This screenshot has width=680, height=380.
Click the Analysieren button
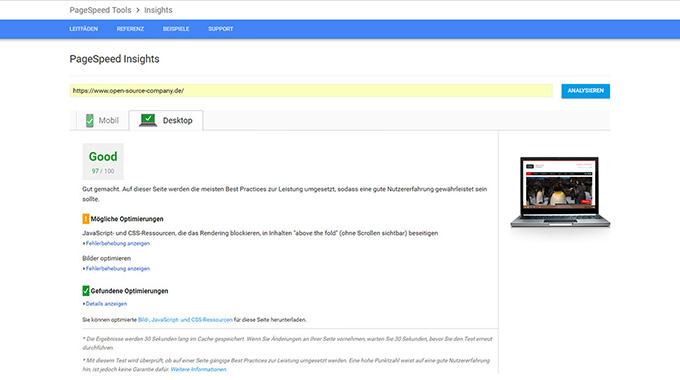tap(585, 91)
